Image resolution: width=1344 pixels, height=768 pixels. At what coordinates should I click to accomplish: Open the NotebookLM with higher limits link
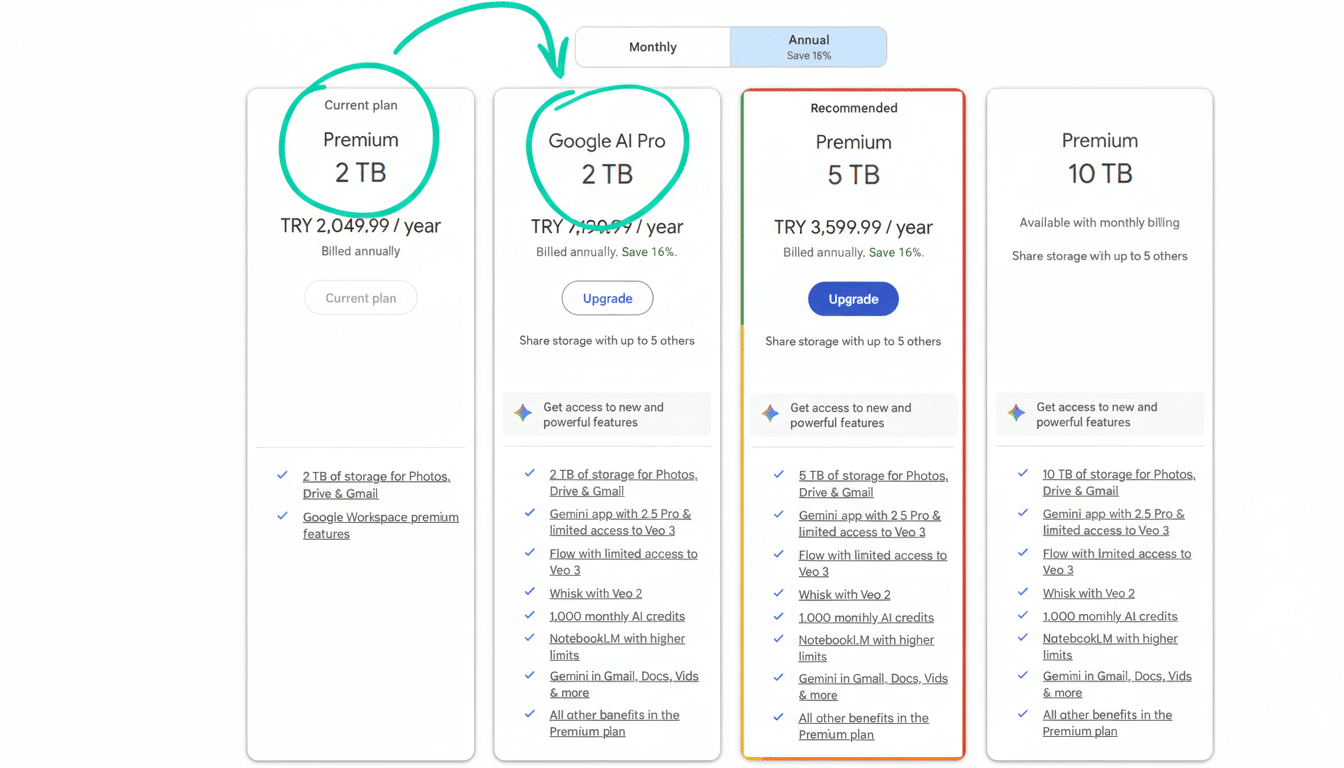(617, 646)
